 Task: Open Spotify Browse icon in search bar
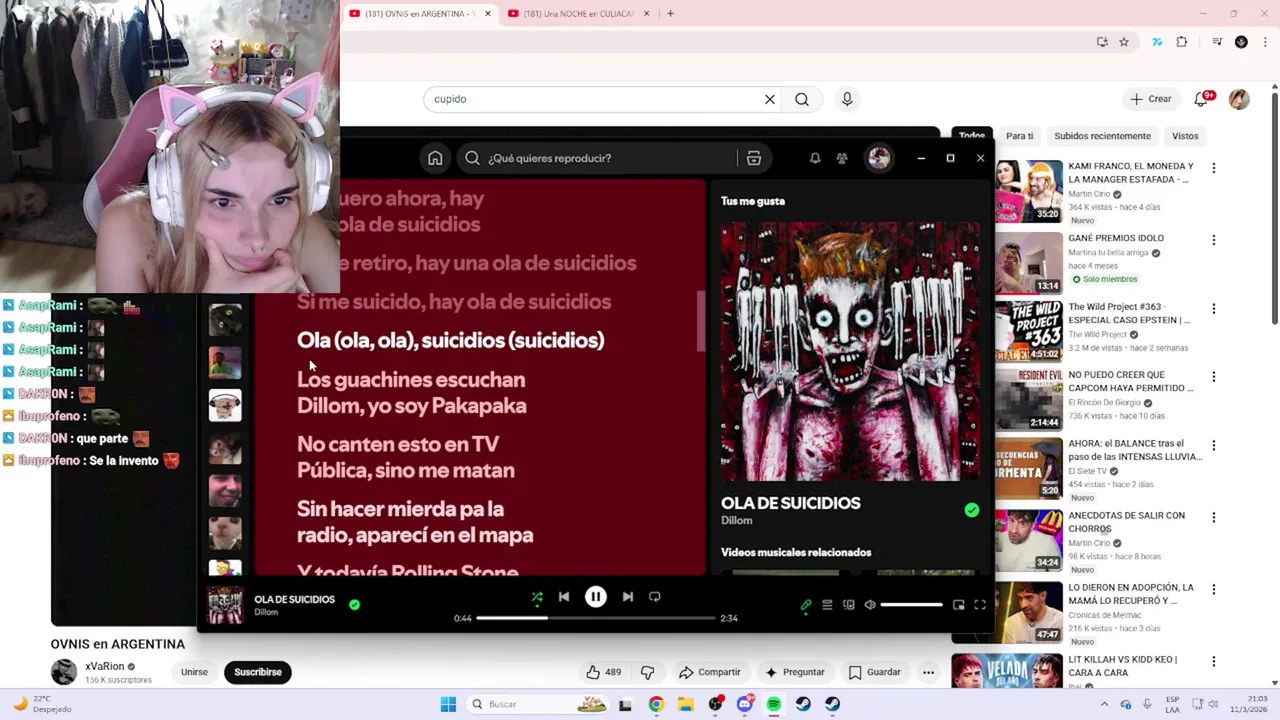pyautogui.click(x=754, y=158)
